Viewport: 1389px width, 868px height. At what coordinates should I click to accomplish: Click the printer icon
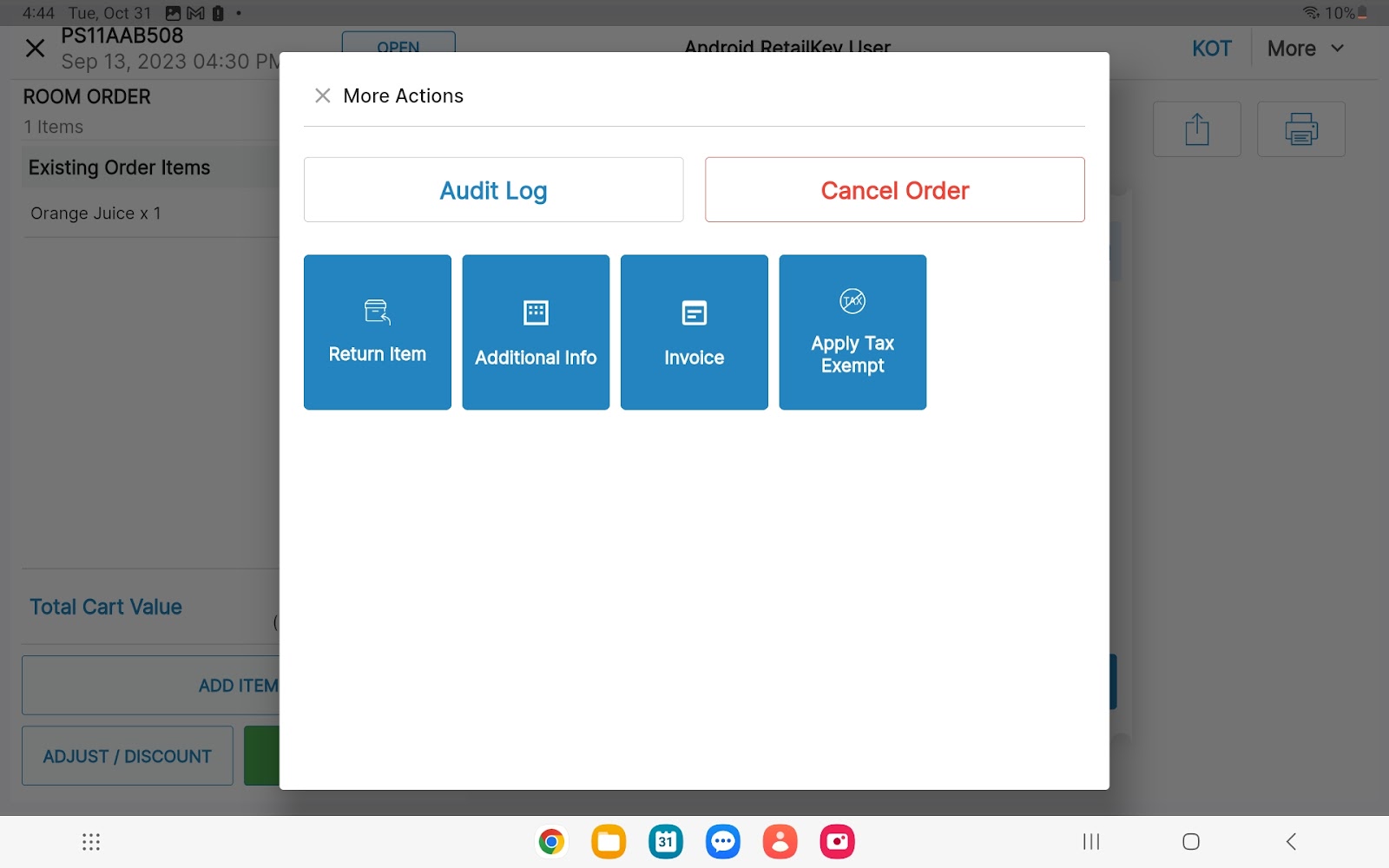click(x=1300, y=129)
